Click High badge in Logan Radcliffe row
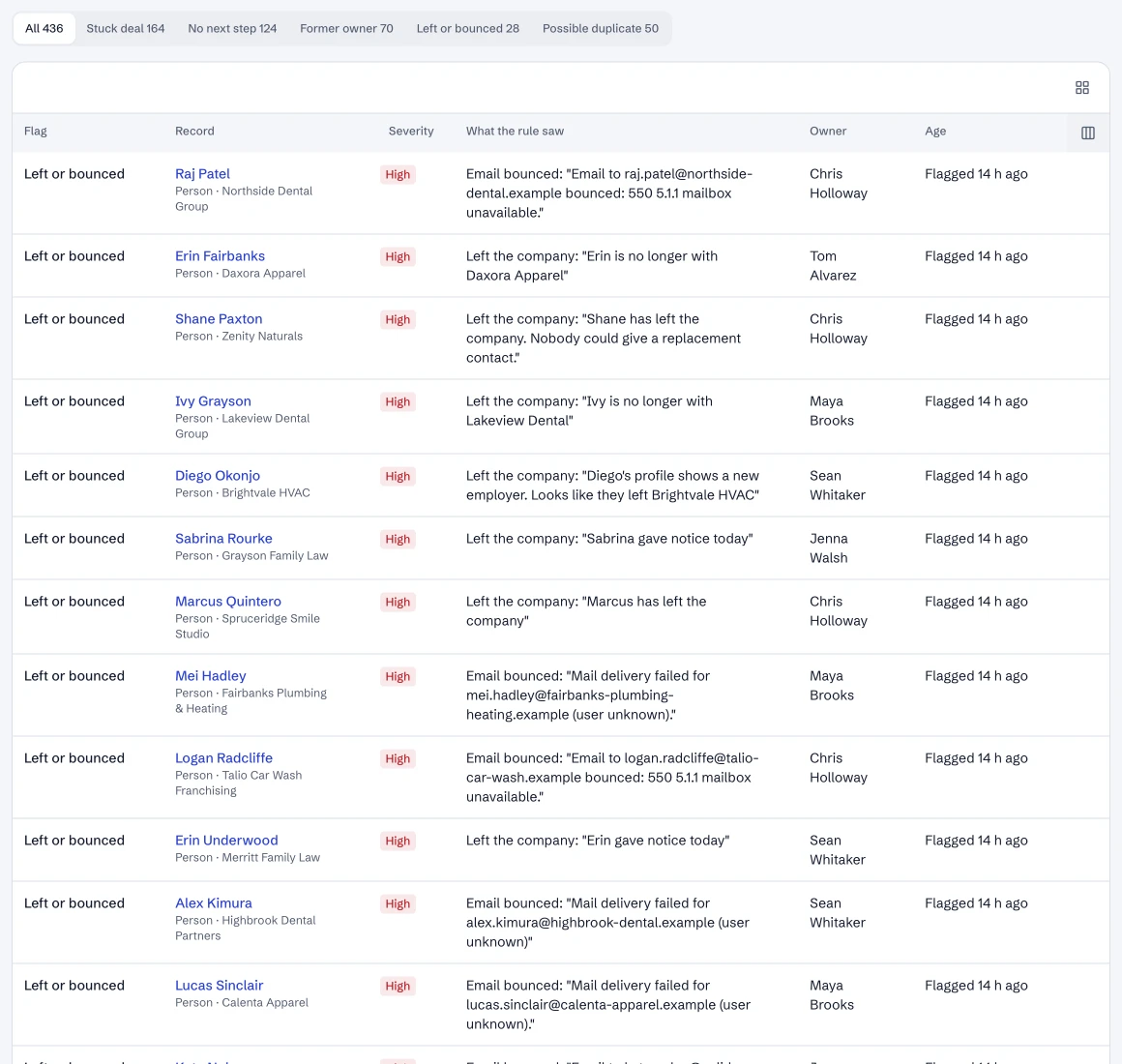The width and height of the screenshot is (1122, 1064). 398,759
